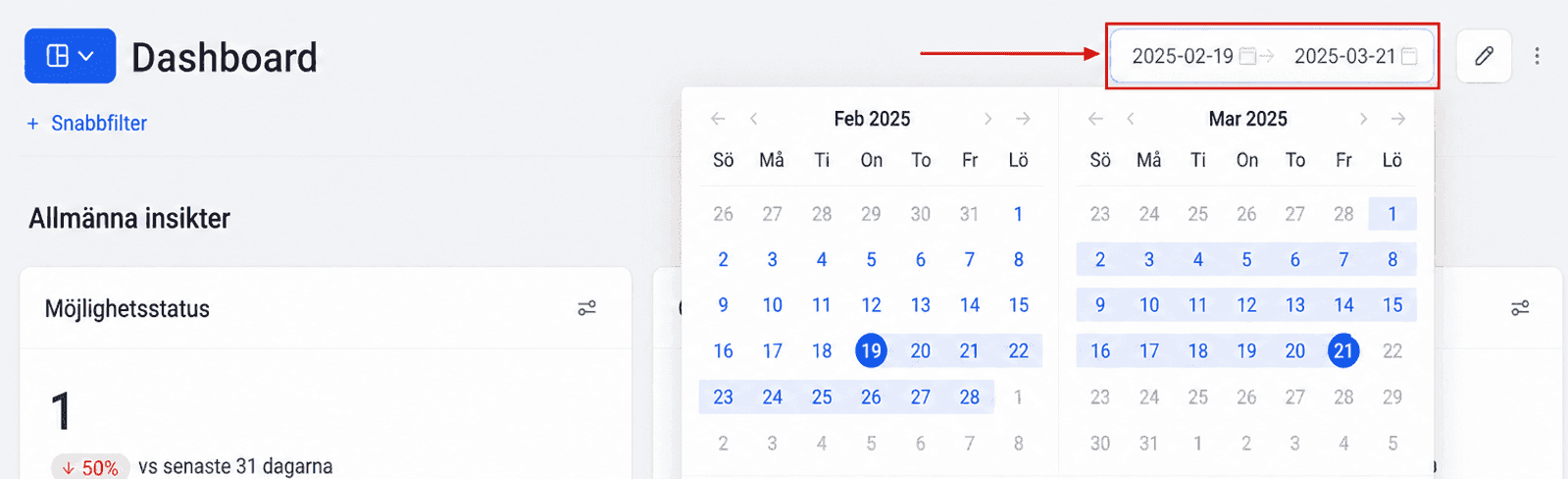Open filter settings on Möjlighetsstatus card
This screenshot has height=479, width=1568.
[x=586, y=308]
